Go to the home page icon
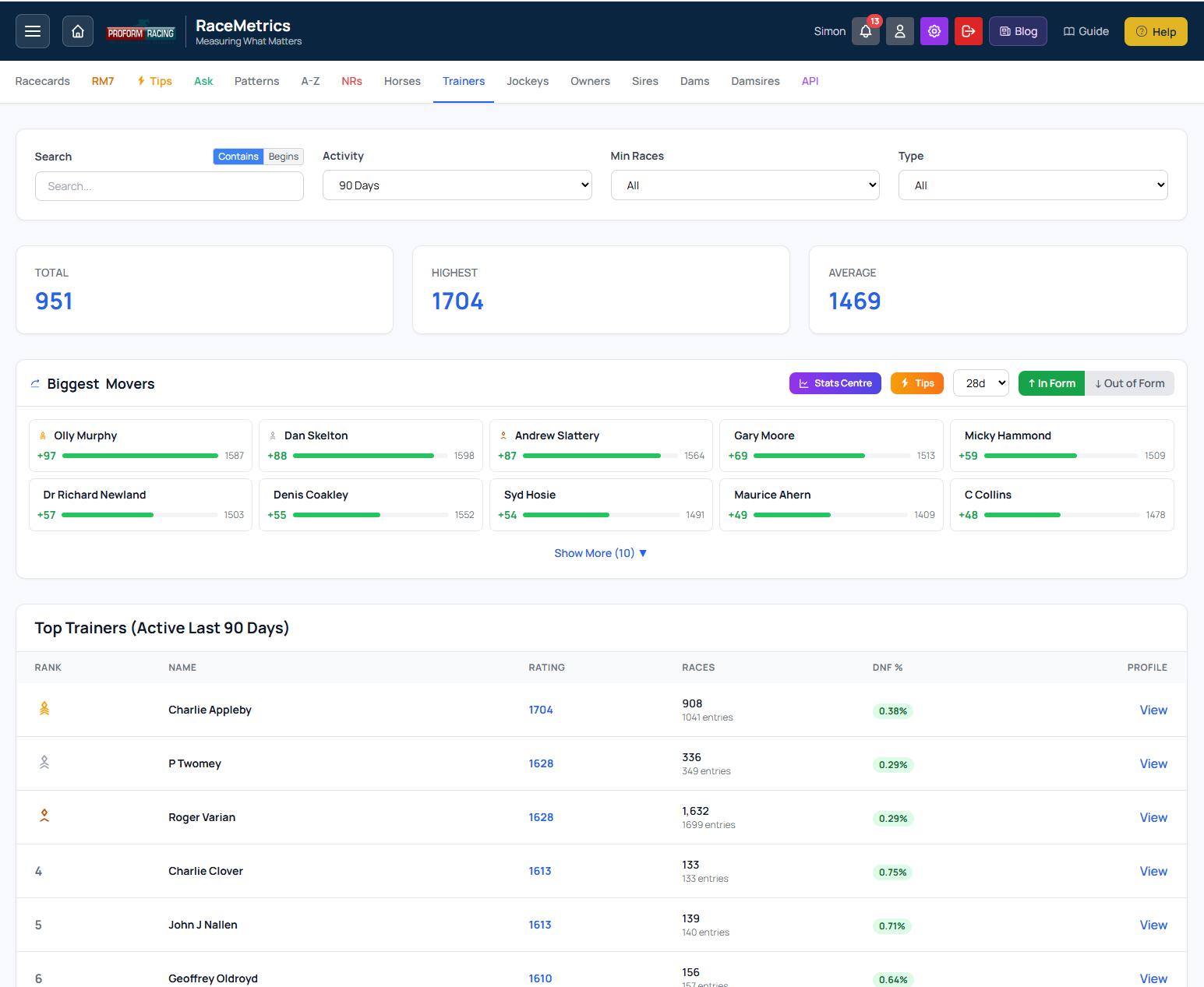This screenshot has height=987, width=1204. tap(78, 31)
